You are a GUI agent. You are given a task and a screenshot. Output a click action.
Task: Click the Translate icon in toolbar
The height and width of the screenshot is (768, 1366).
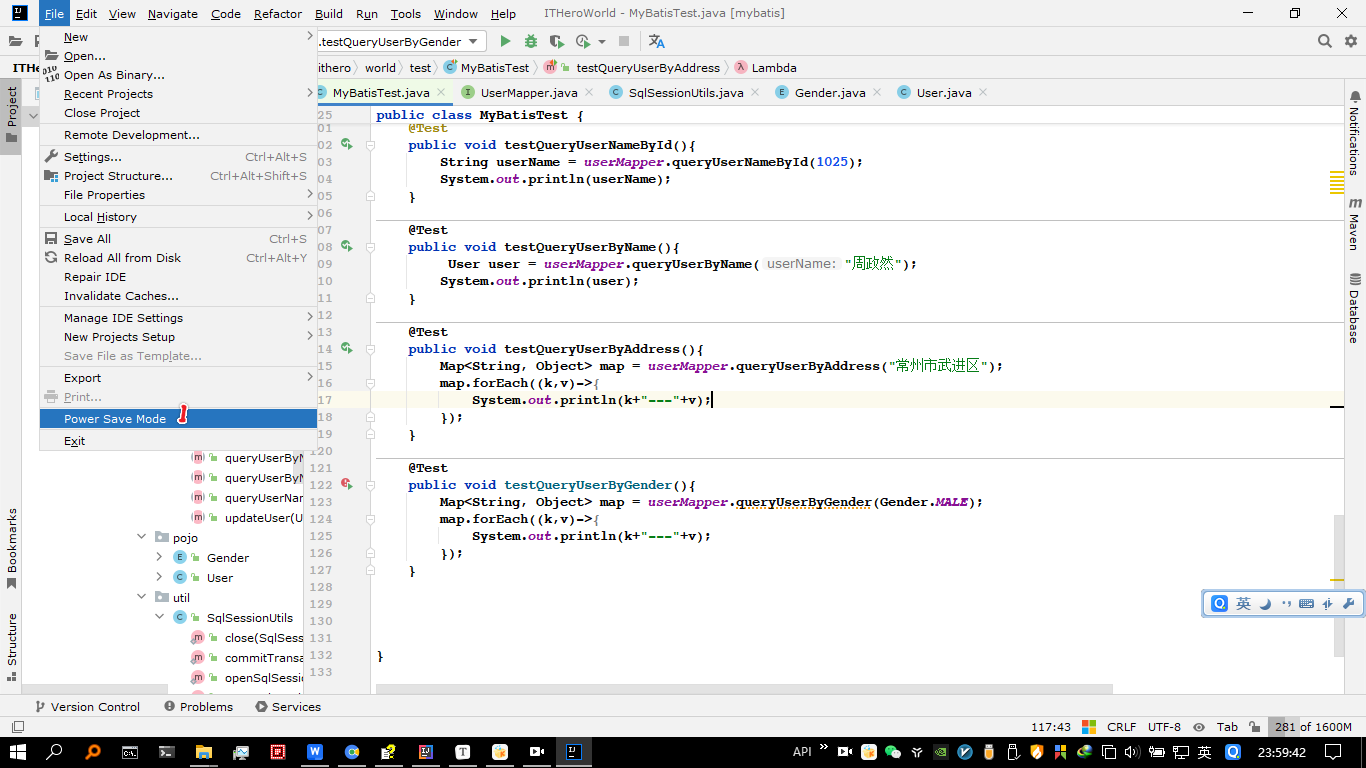tap(656, 41)
